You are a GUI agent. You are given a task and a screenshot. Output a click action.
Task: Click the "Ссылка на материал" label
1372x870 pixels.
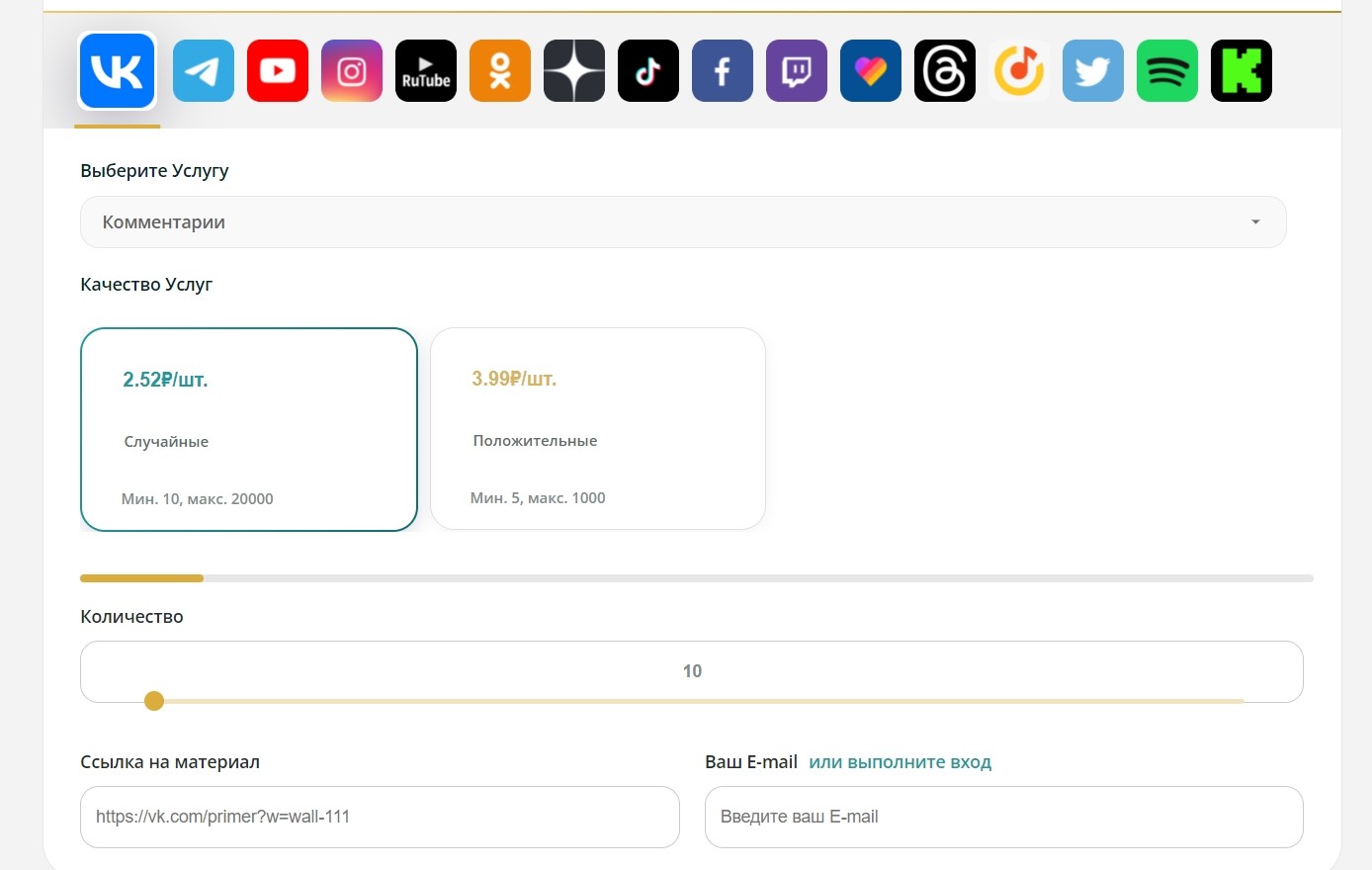pos(170,762)
